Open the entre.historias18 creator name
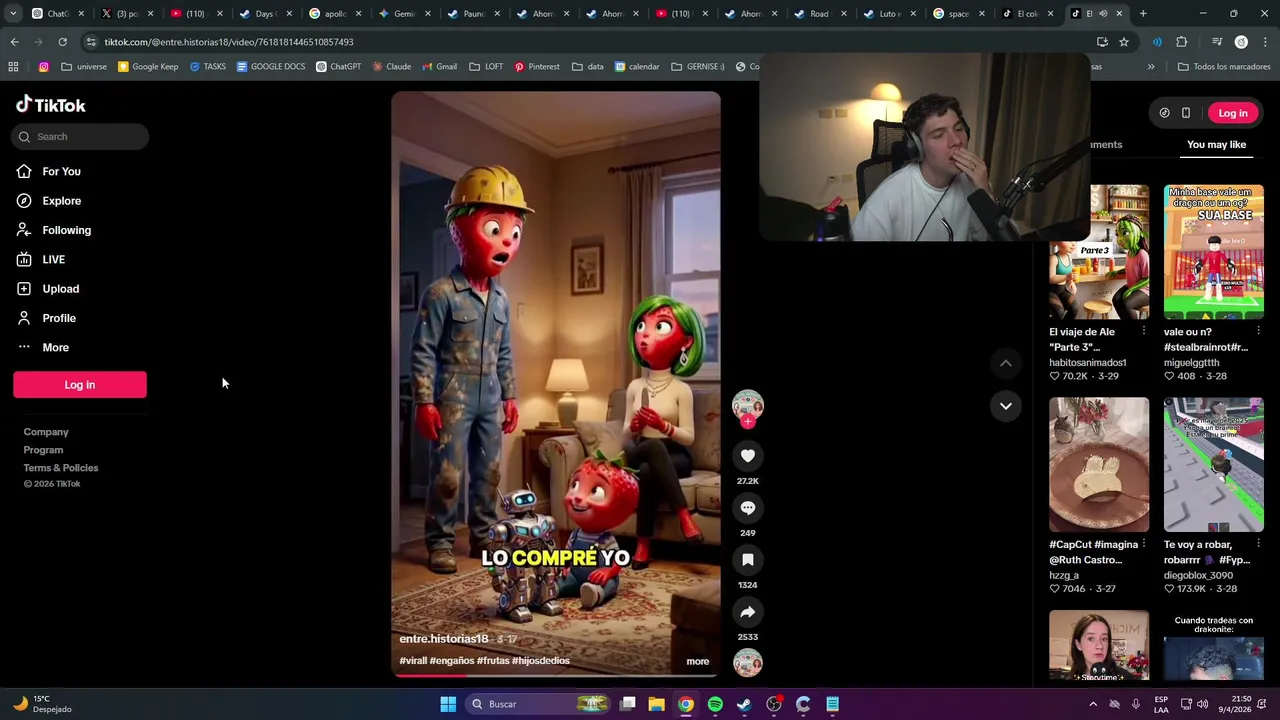Image resolution: width=1280 pixels, height=720 pixels. point(444,639)
